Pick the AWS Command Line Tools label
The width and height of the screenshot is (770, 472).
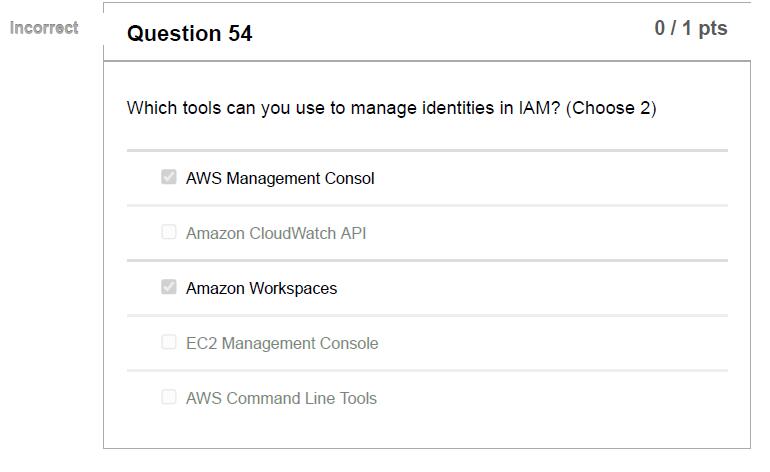[x=281, y=399]
